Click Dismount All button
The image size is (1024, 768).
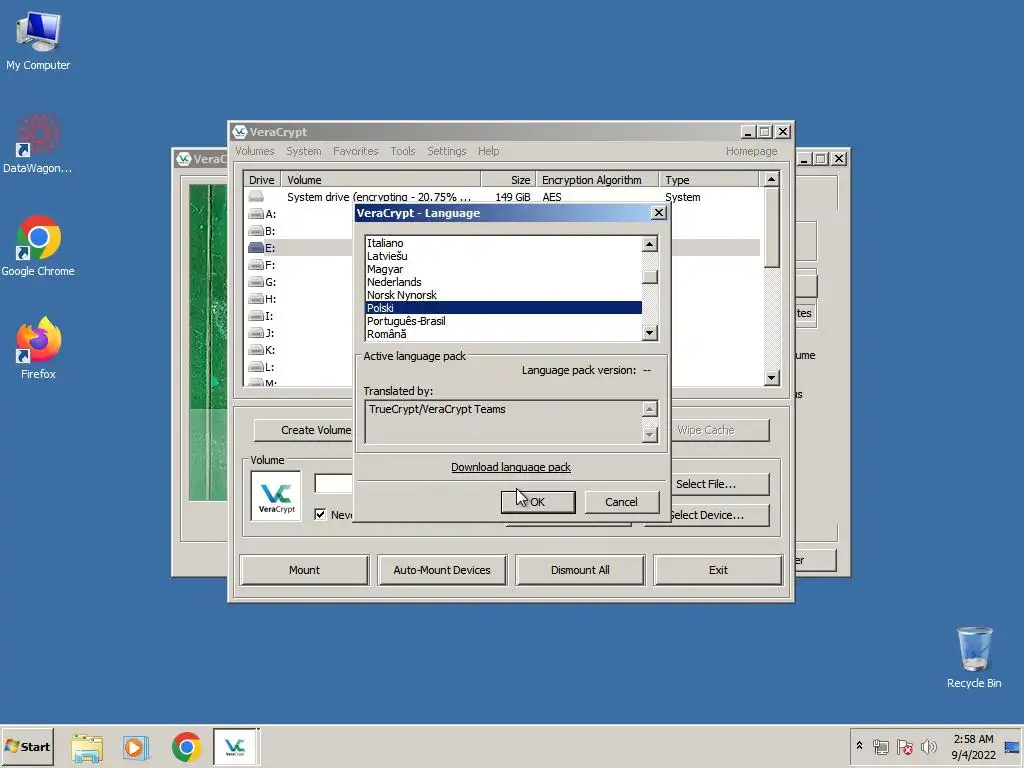(580, 570)
